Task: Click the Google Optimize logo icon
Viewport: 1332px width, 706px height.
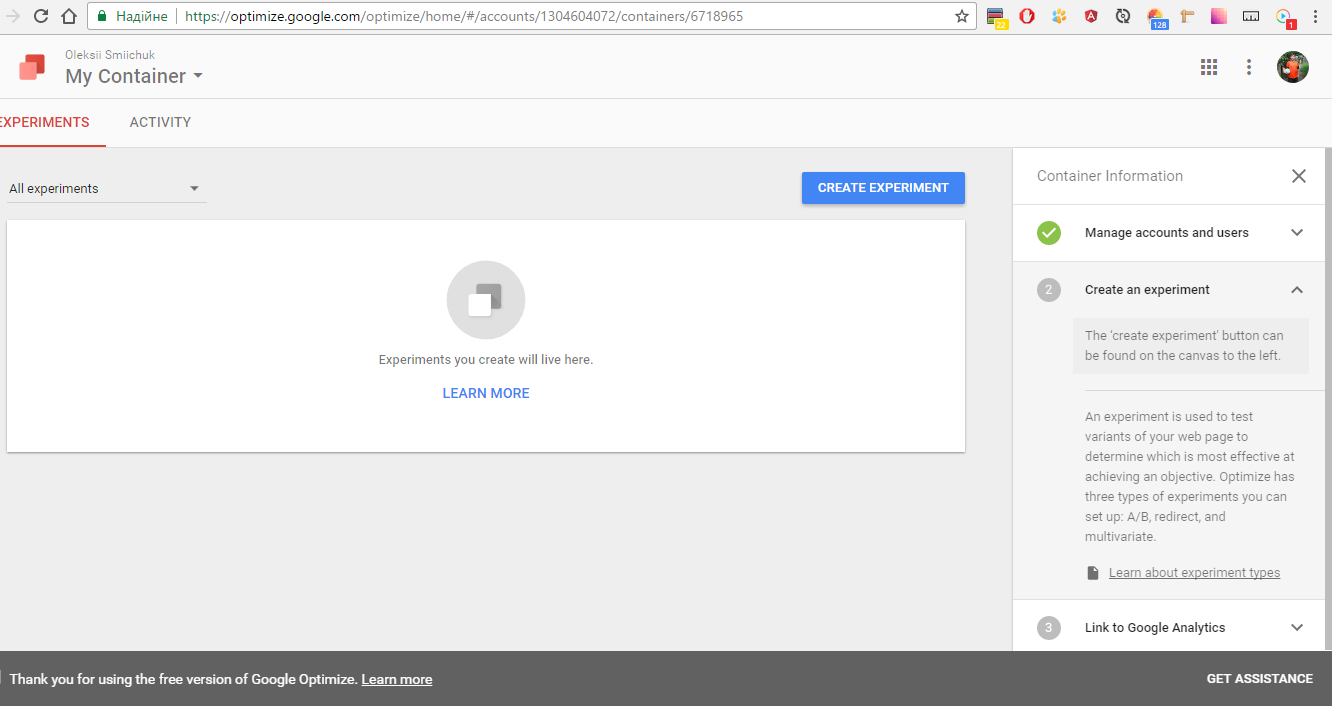Action: pyautogui.click(x=32, y=67)
